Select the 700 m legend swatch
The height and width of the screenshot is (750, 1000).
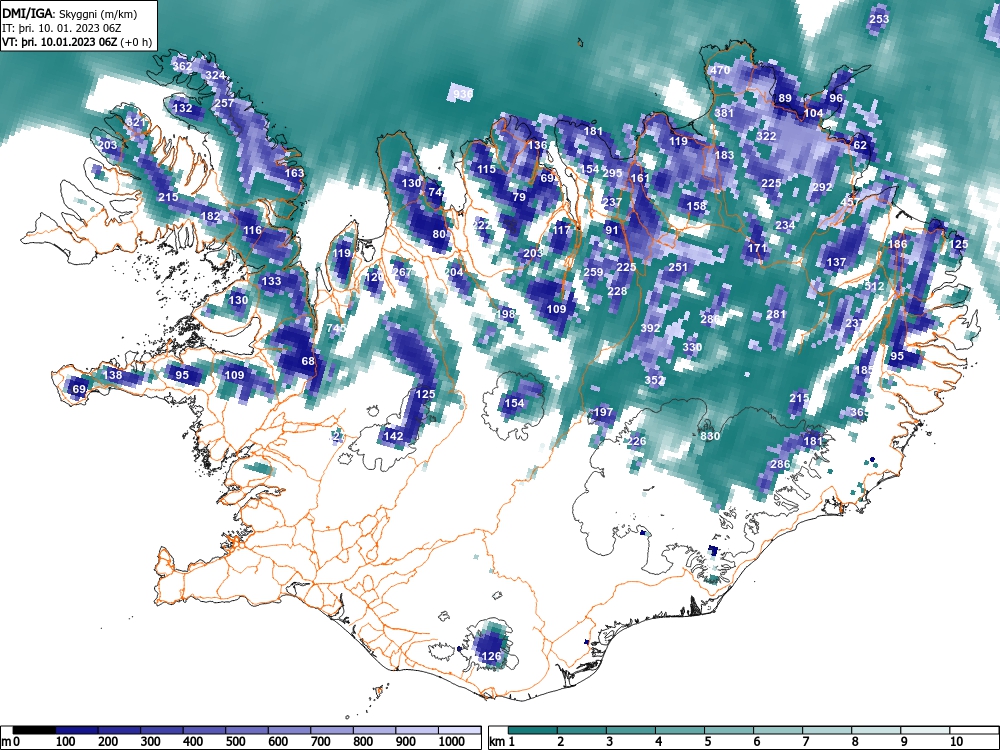click(x=332, y=730)
